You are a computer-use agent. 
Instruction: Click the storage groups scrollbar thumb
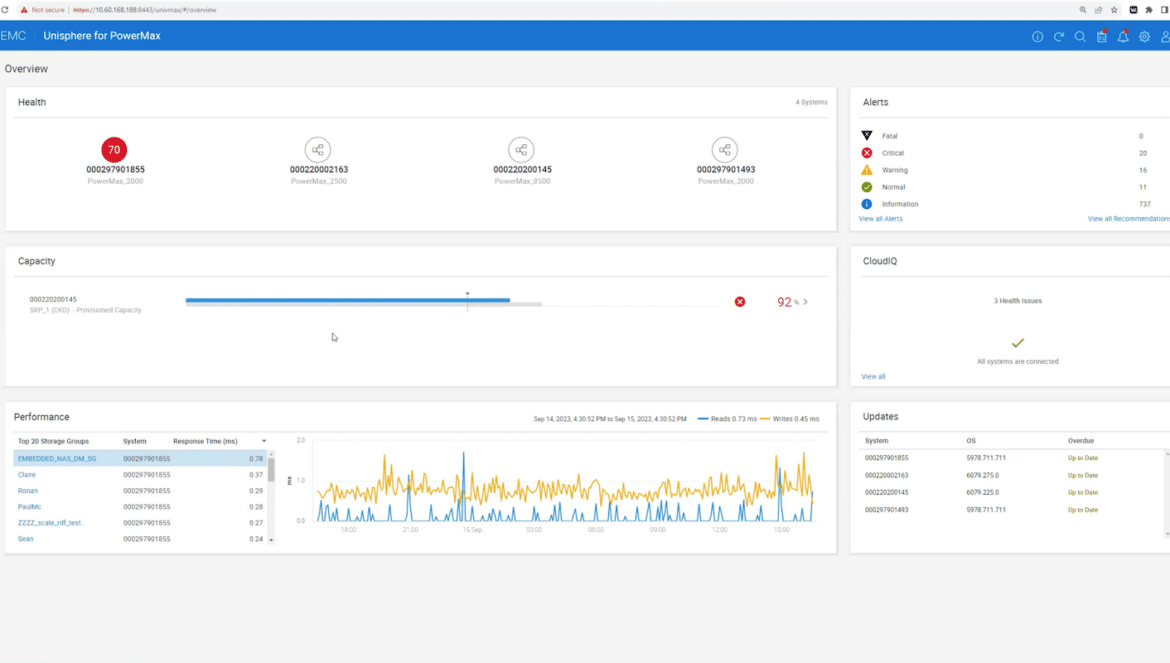[271, 470]
